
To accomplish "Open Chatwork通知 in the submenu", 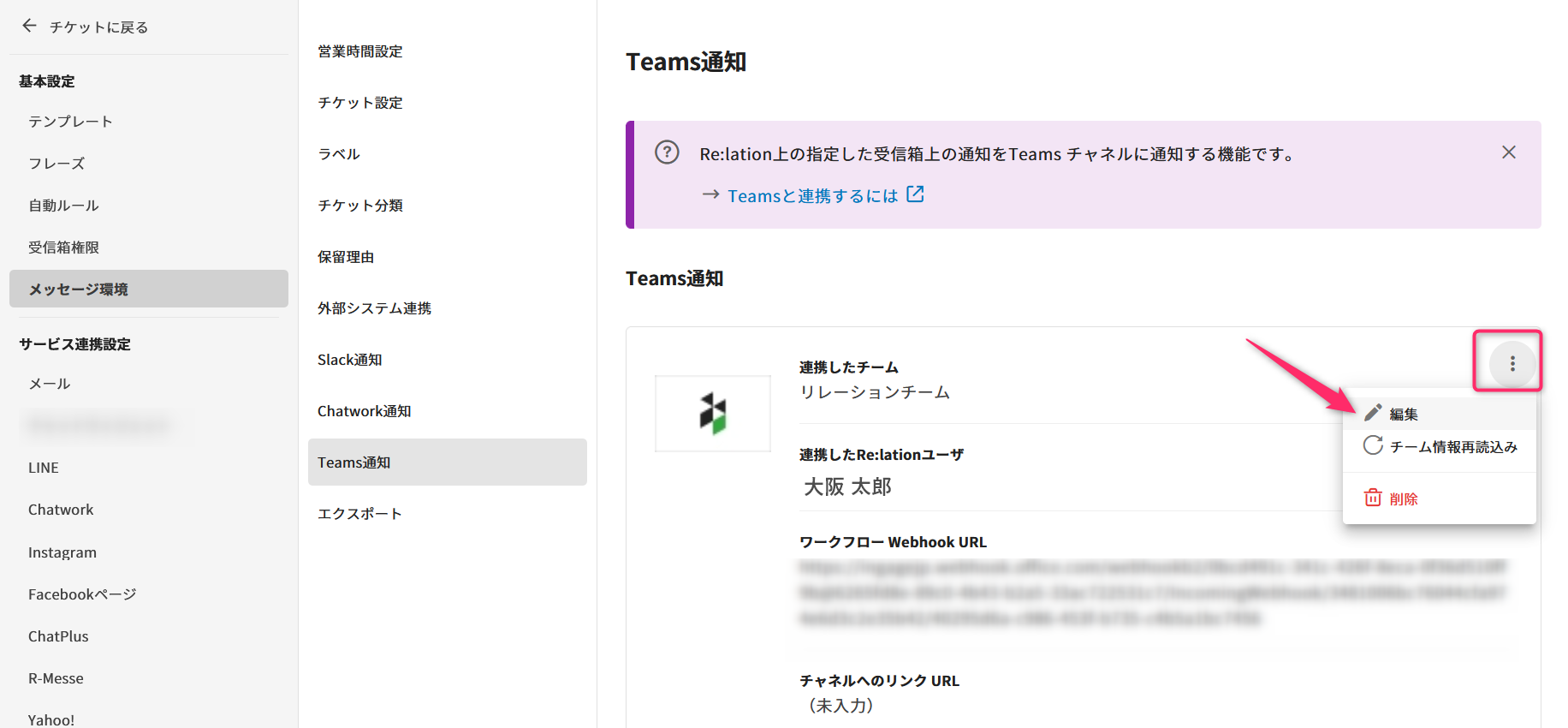I will coord(364,411).
